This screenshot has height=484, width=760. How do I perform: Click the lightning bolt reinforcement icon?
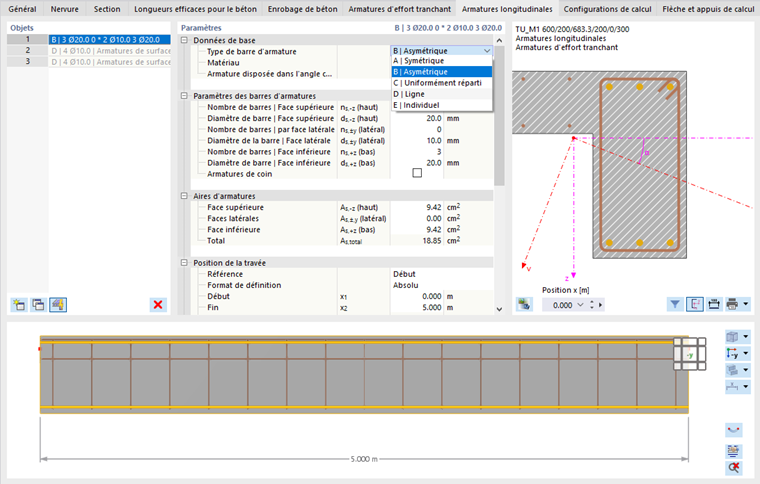(x=58, y=305)
